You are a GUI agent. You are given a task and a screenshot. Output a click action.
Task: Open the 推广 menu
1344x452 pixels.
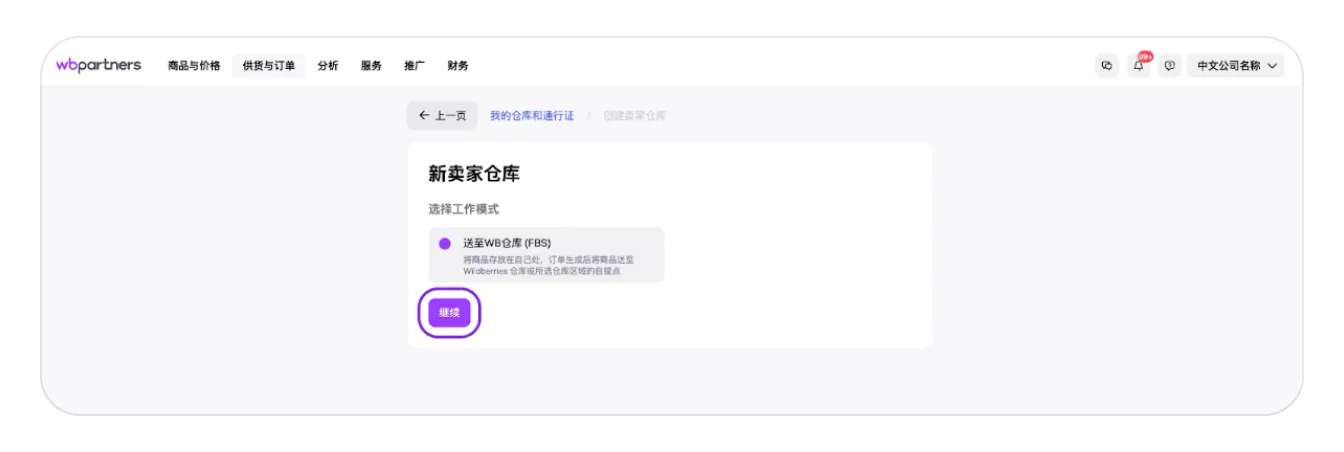coord(414,66)
